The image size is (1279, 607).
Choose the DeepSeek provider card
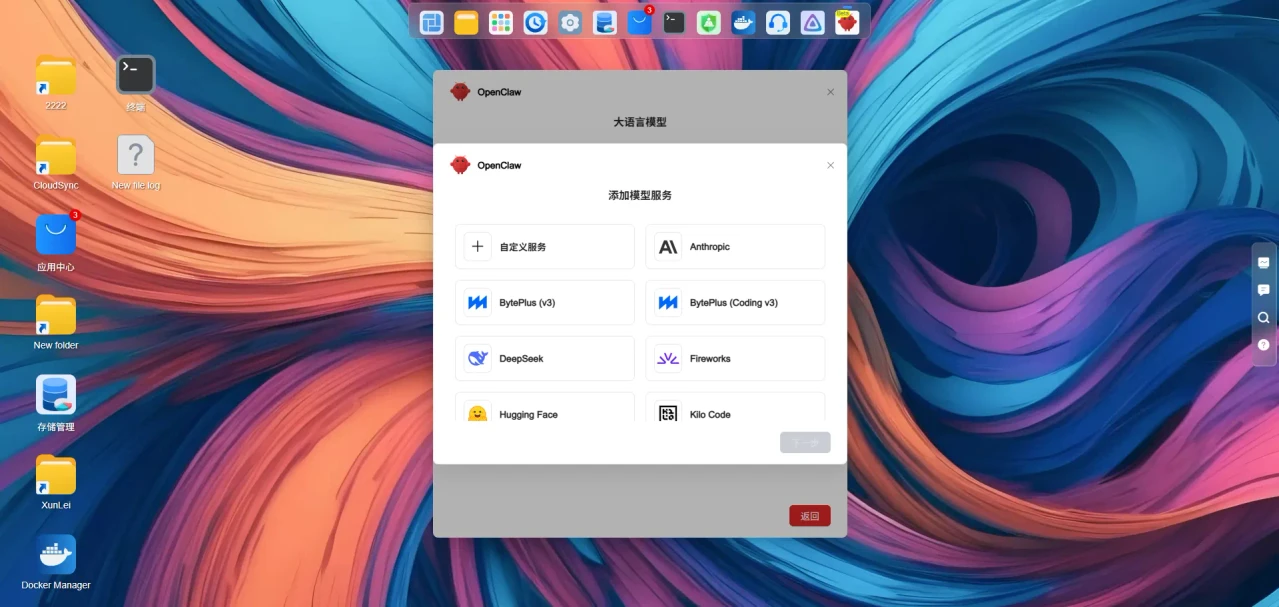coord(544,358)
